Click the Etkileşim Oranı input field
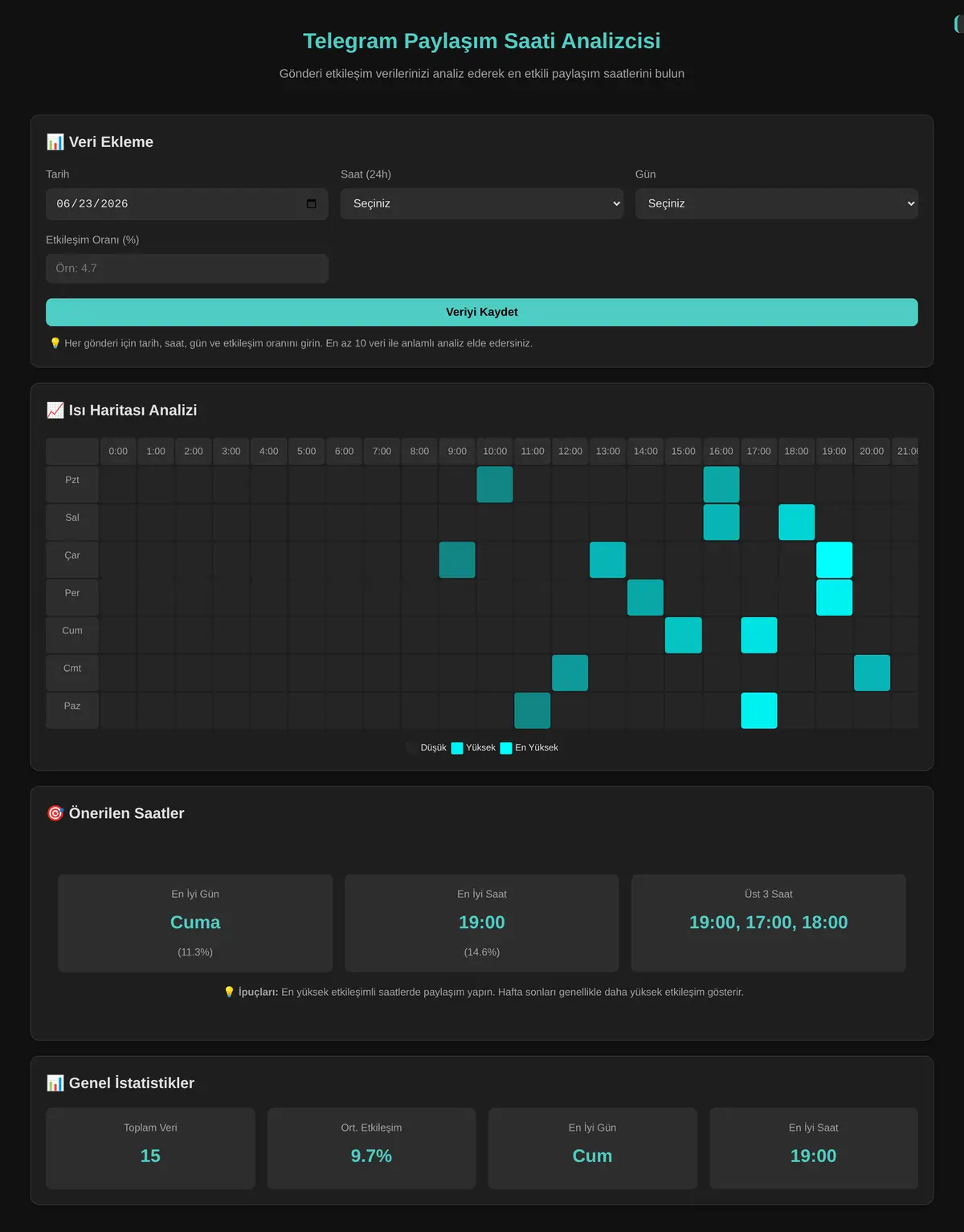Viewport: 964px width, 1232px height. pyautogui.click(x=187, y=268)
